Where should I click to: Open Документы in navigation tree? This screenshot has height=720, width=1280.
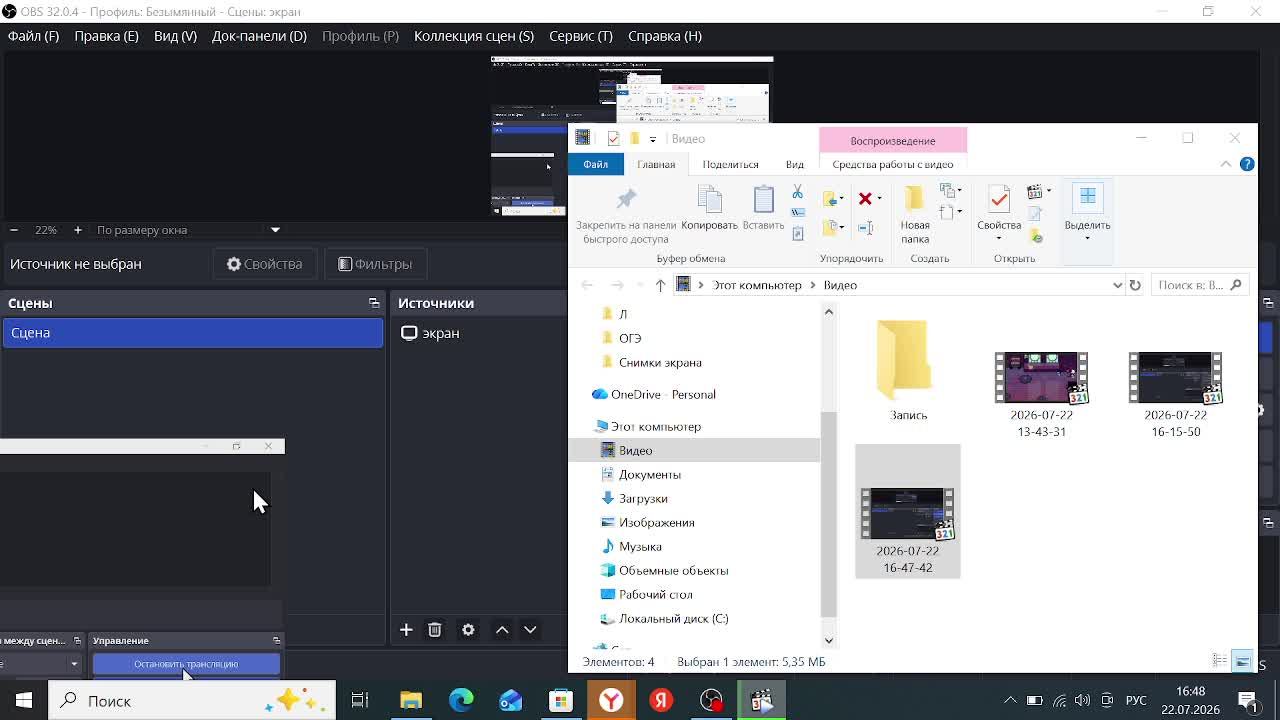pyautogui.click(x=649, y=474)
